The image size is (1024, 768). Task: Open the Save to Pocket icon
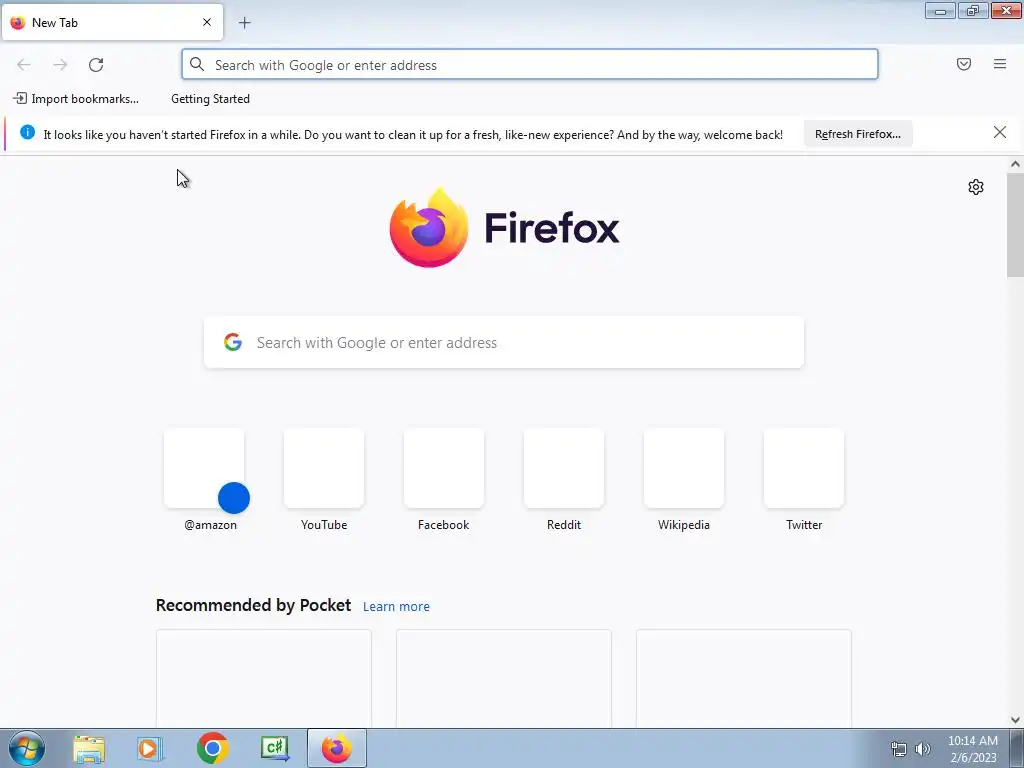964,64
